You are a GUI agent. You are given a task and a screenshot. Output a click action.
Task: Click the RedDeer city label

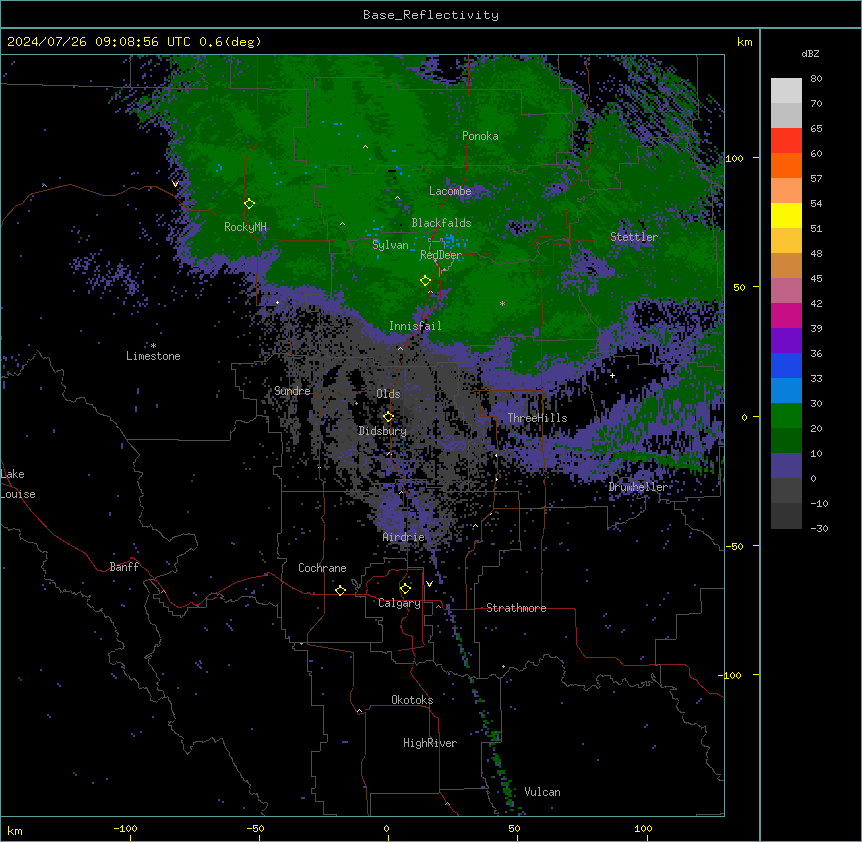[x=441, y=255]
